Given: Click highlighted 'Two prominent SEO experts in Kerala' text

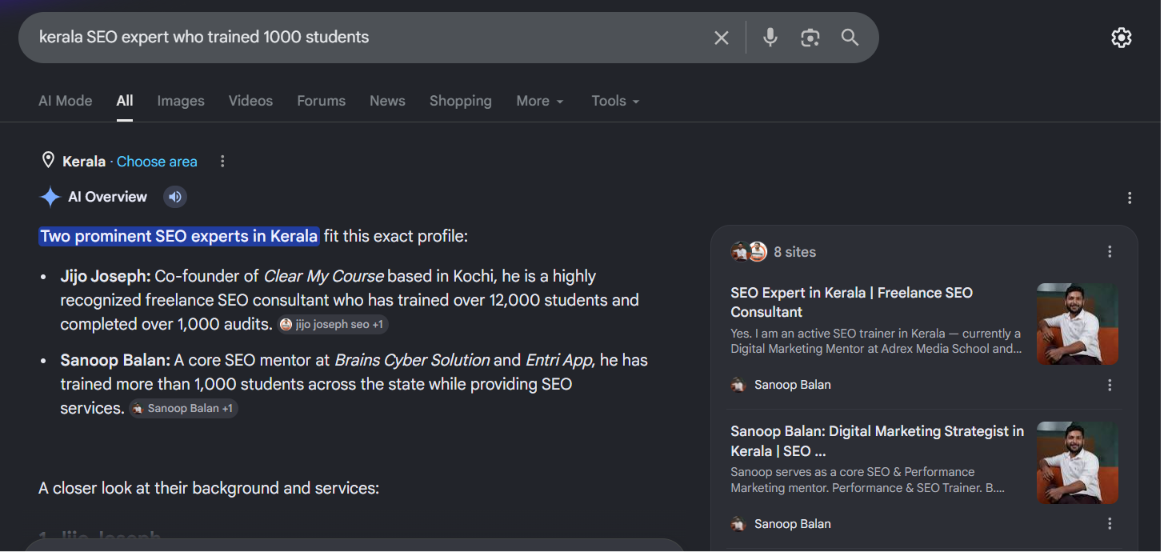Looking at the screenshot, I should click(179, 236).
